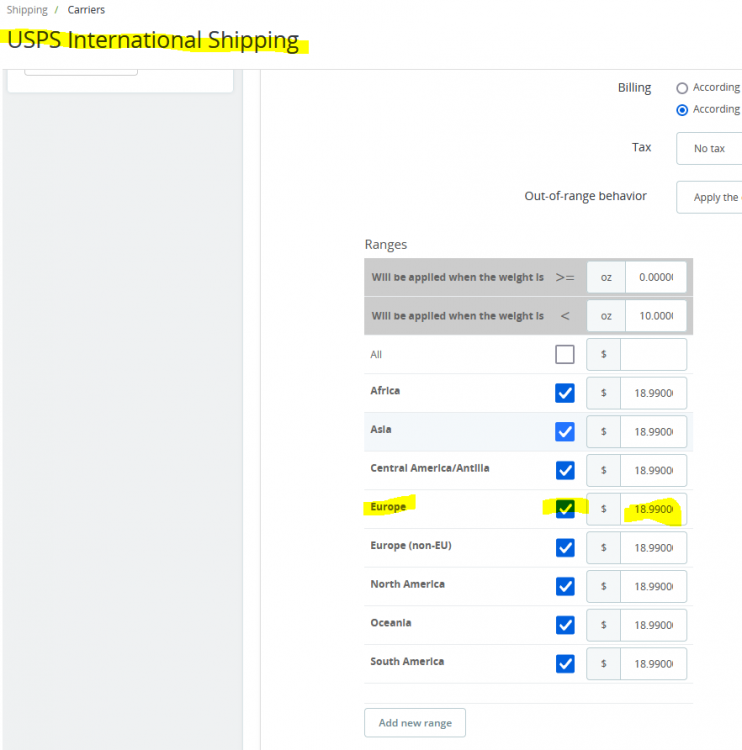Uncheck the Asia zone checkbox
Screen dimensions: 742x750
565,432
